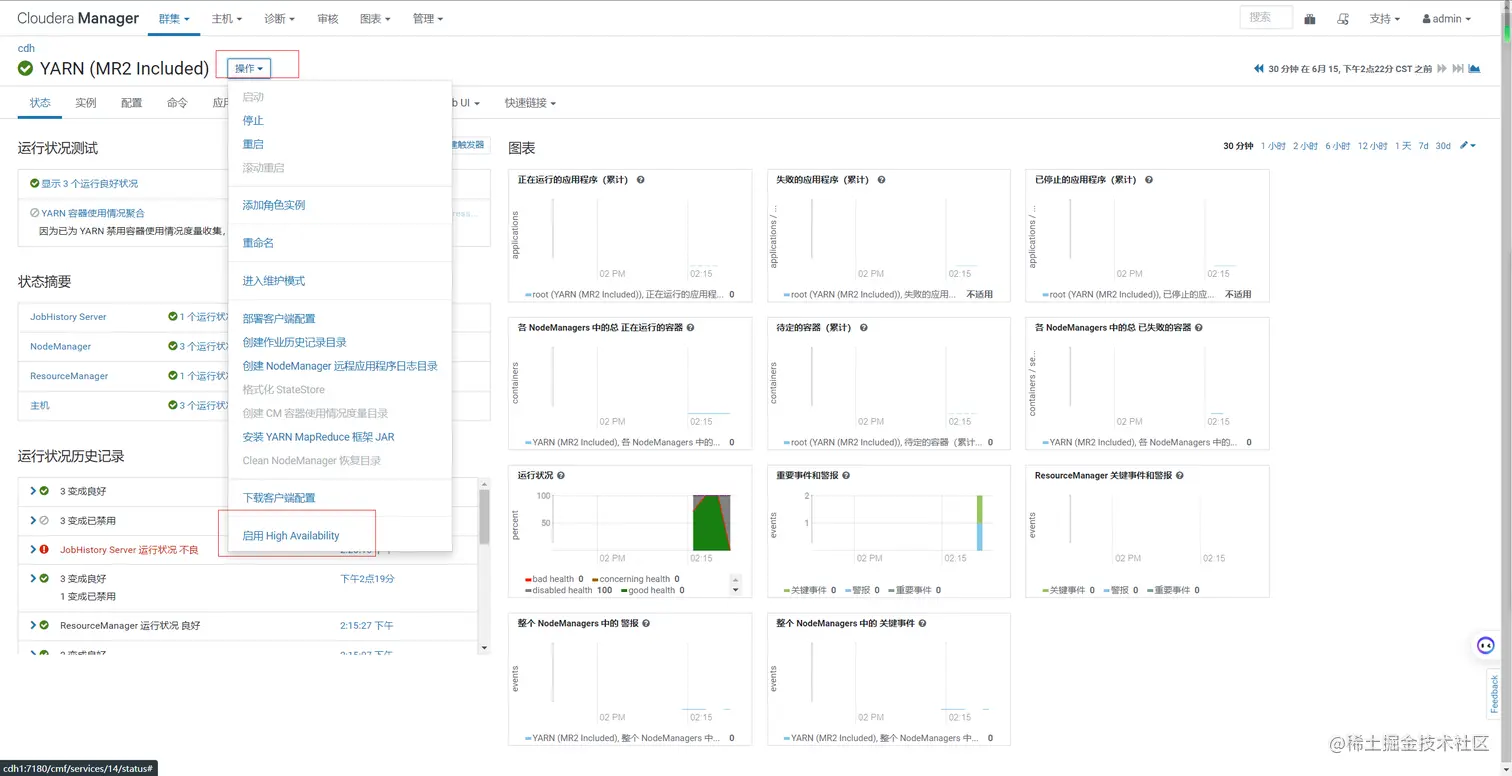Select 进入维护模式 menu entry
The width and height of the screenshot is (1512, 776).
274,281
